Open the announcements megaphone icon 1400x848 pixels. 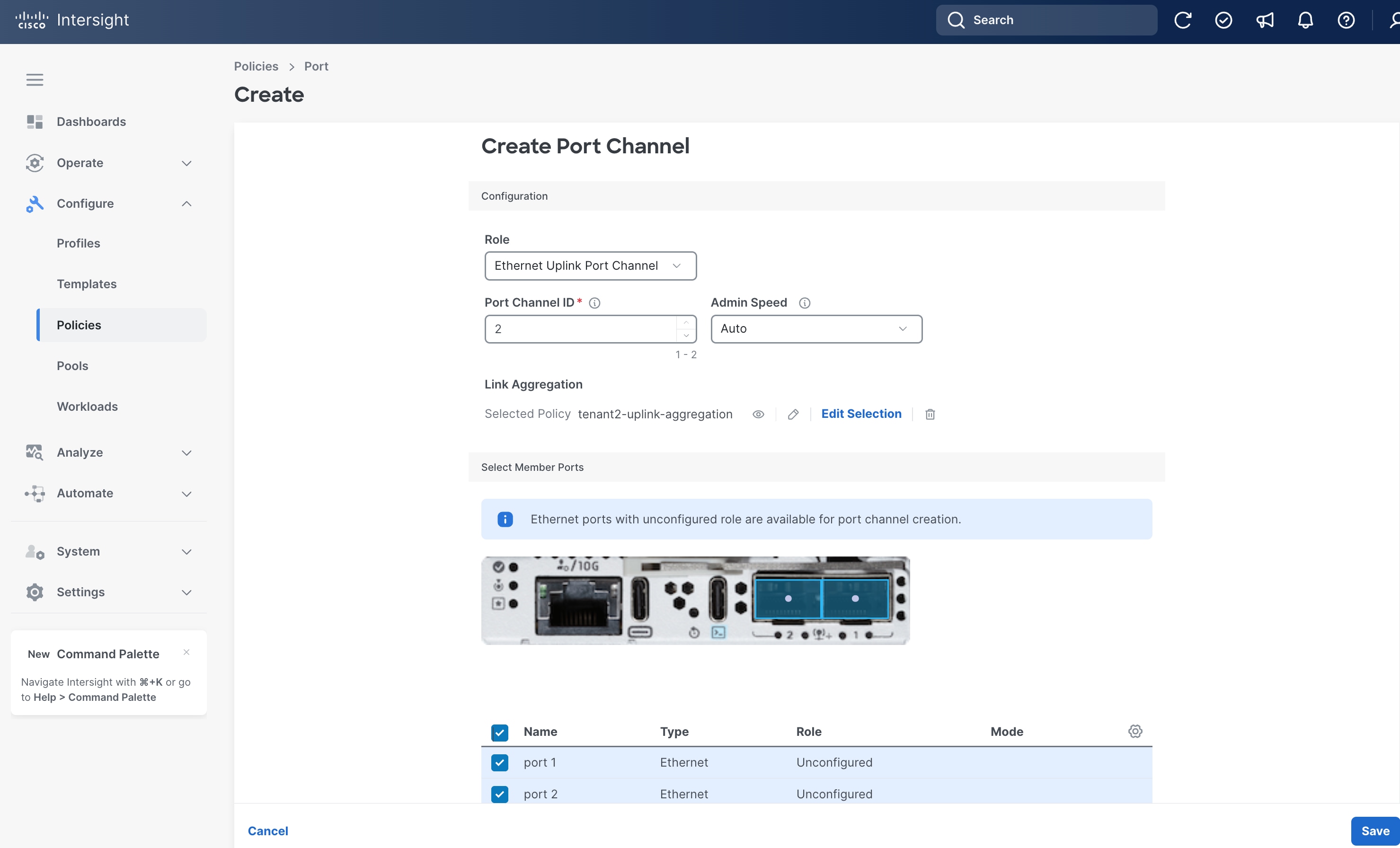tap(1264, 20)
